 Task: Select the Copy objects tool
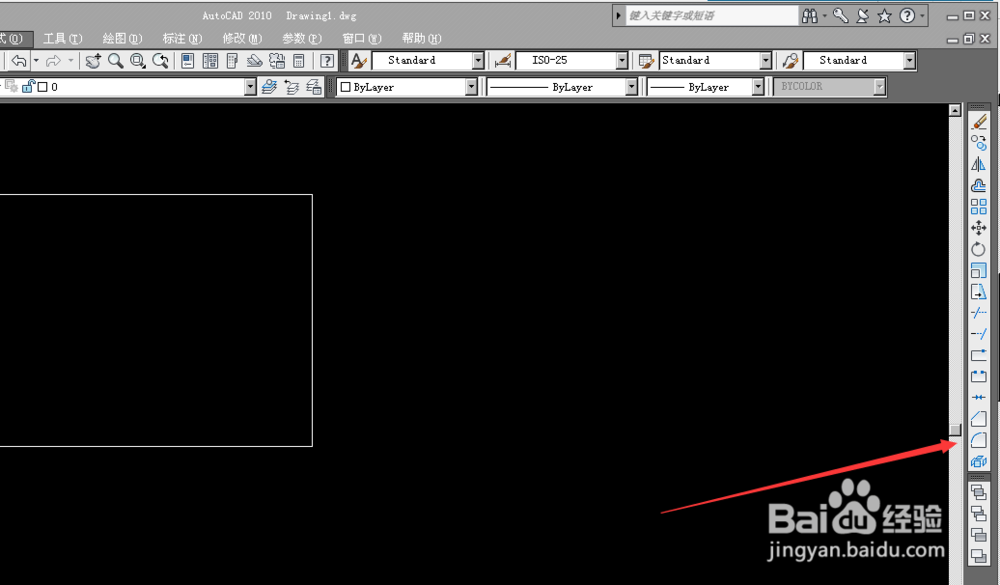979,143
